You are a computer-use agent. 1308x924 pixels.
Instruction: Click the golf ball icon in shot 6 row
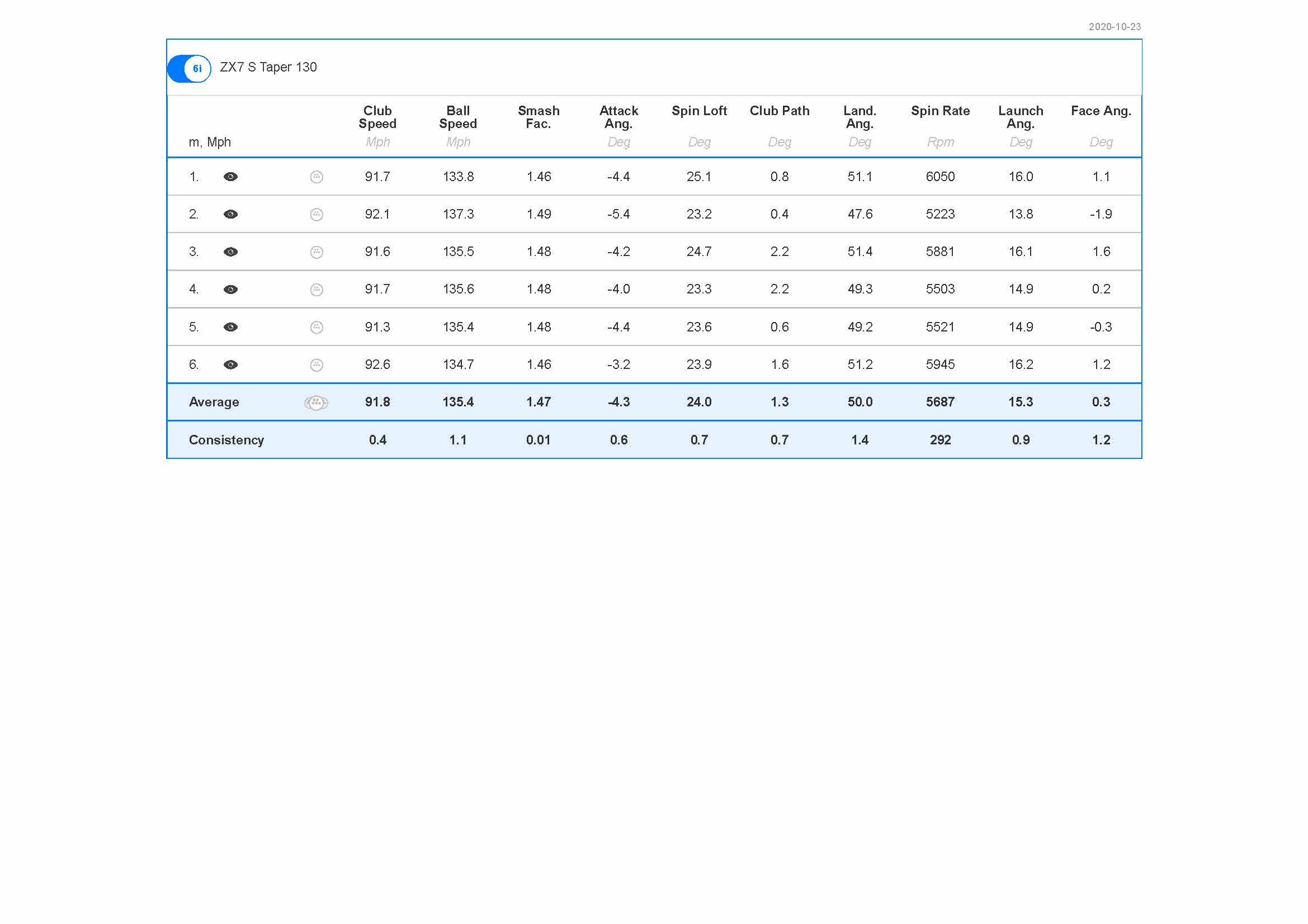317,365
